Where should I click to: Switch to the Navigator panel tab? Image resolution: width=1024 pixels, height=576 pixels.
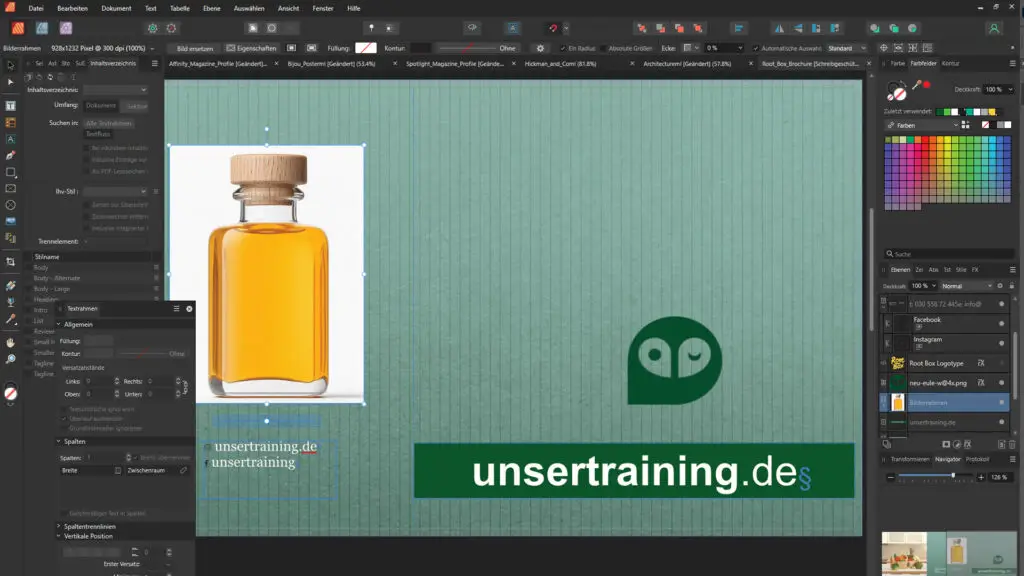point(948,459)
